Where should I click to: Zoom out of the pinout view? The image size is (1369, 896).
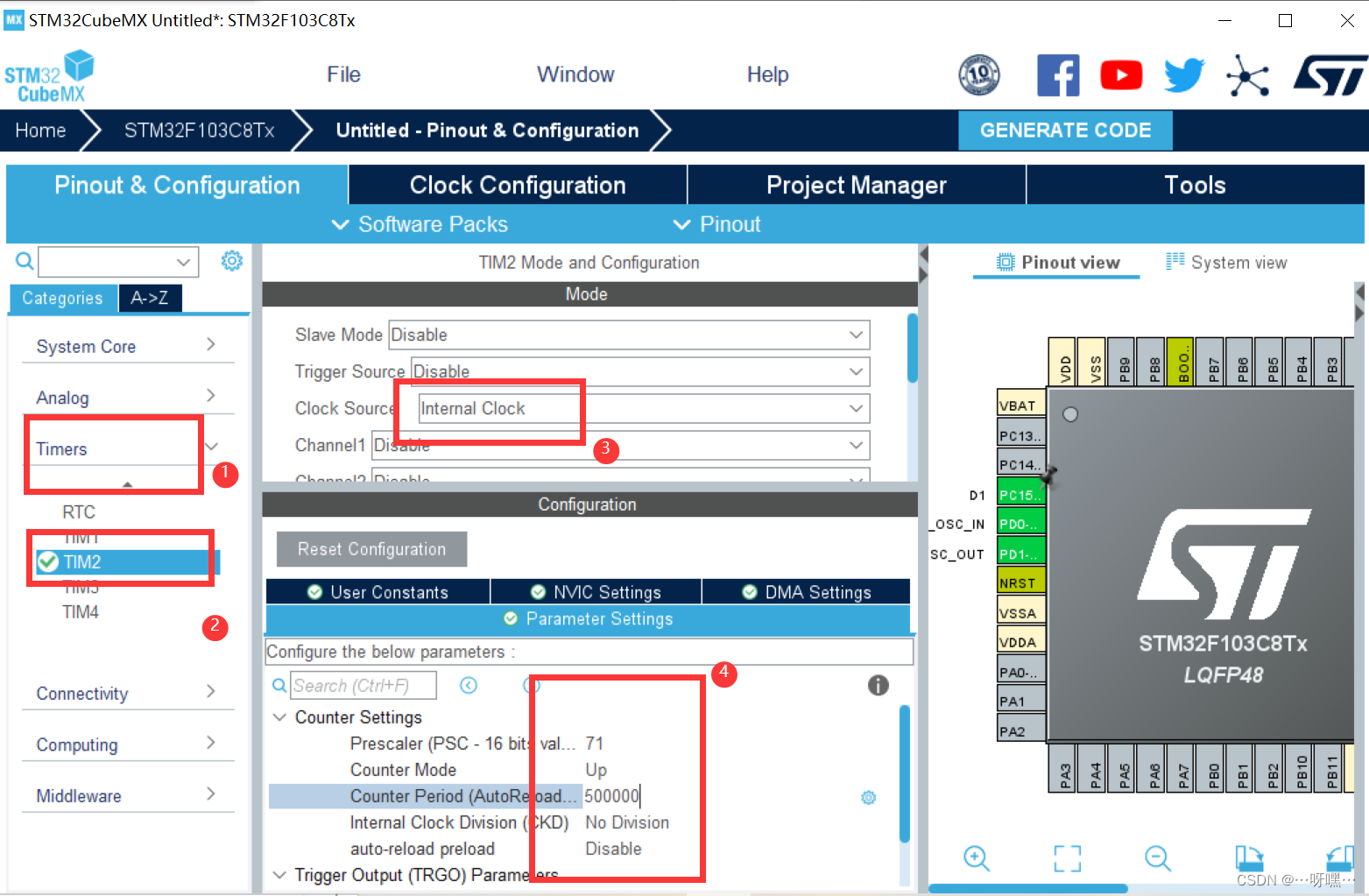1158,858
